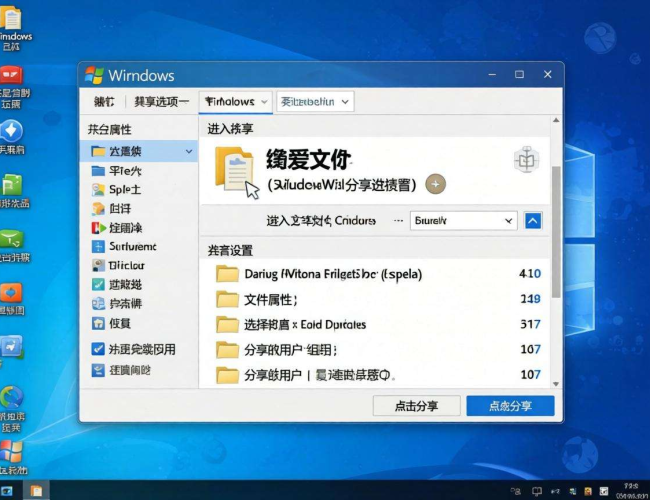Click the white square tray icon by the clock
This screenshot has width=650, height=500.
click(604, 492)
